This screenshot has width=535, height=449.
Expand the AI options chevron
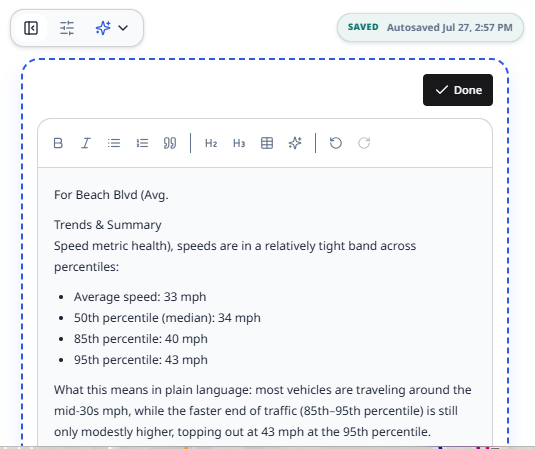pos(123,28)
